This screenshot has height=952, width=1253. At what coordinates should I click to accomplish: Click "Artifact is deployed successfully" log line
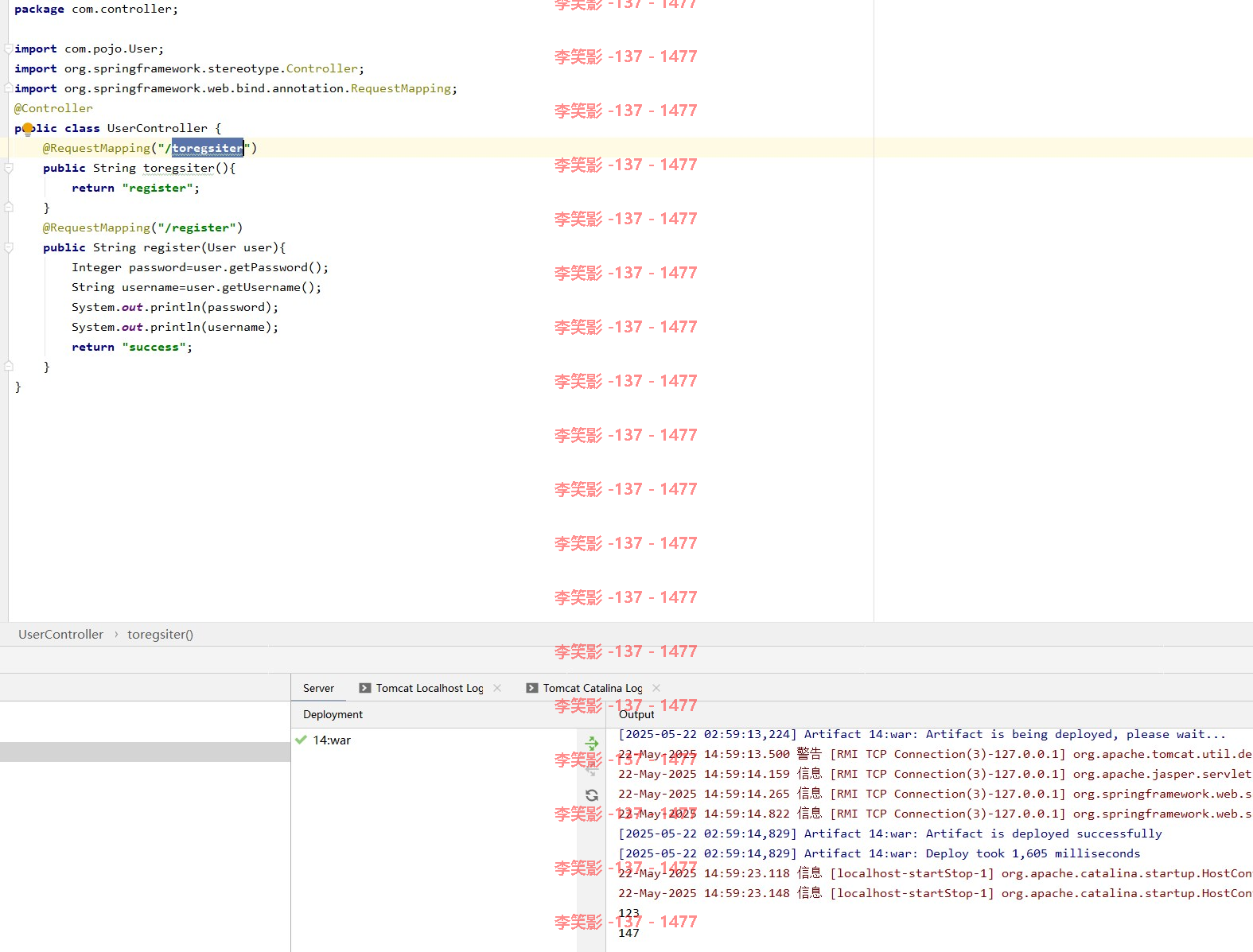[890, 833]
